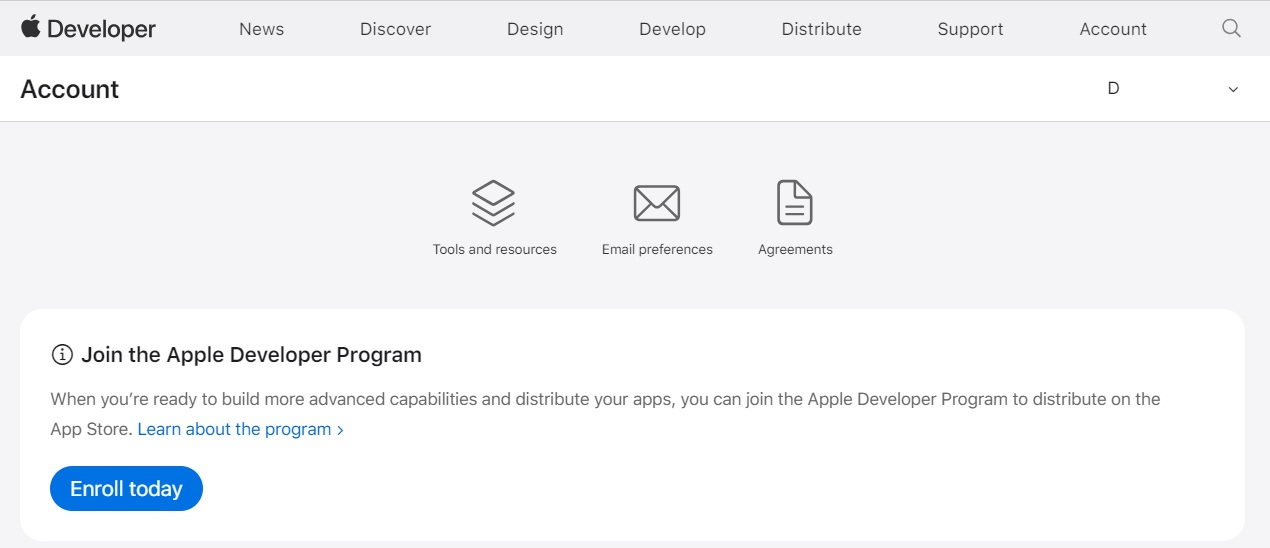Open the News menu item

pos(261,29)
